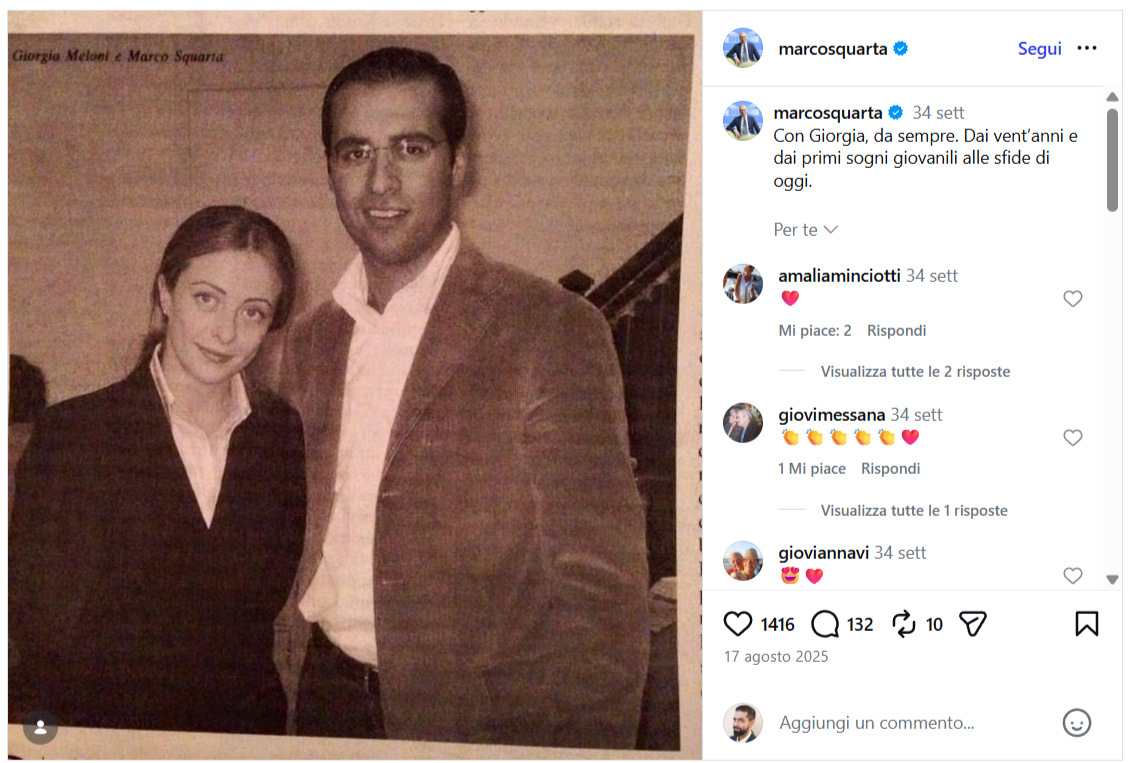Viewport: 1135px width, 763px height.
Task: Repost using the arrows icon
Action: [x=904, y=624]
